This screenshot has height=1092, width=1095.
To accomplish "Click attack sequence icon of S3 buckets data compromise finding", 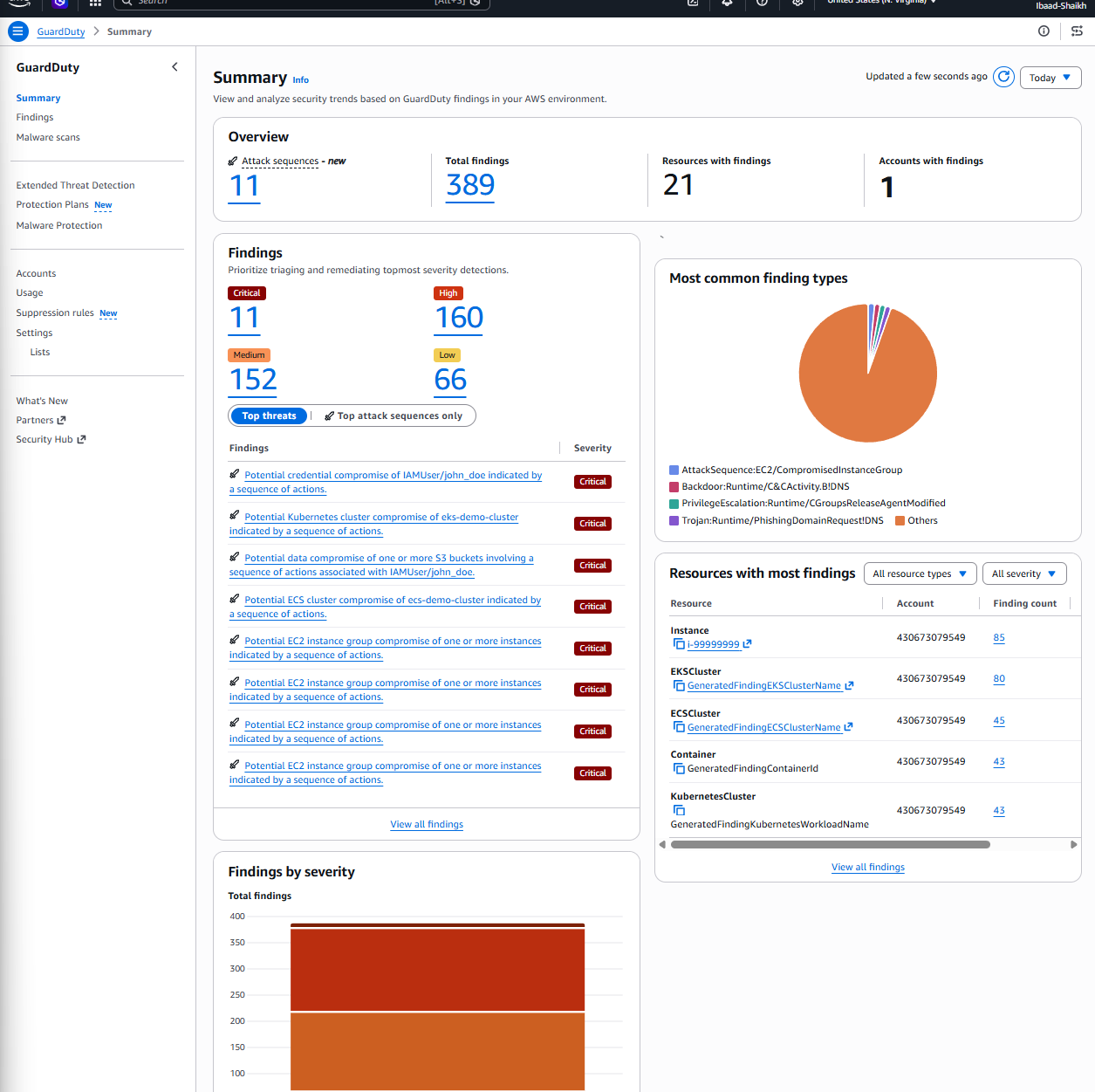I will 235,557.
